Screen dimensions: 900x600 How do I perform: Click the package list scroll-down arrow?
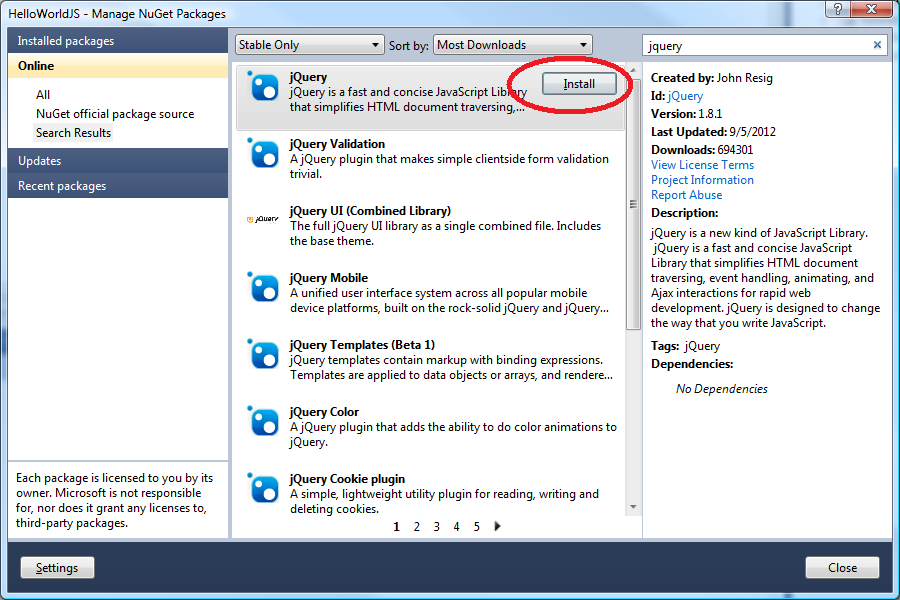(x=633, y=507)
